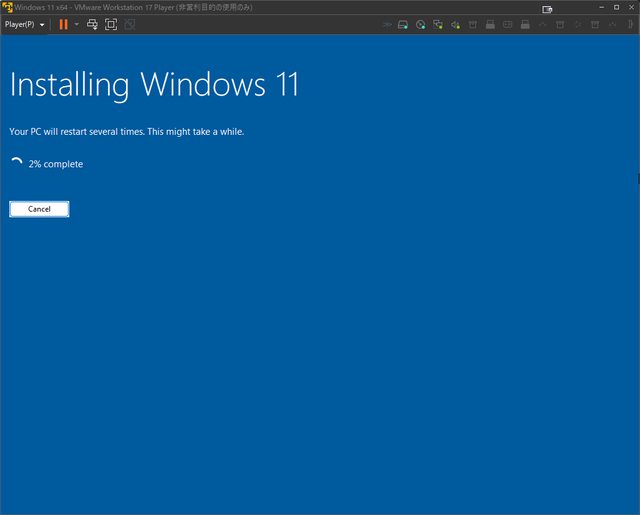Toggle the network adapter device icon
Viewport: 640px width, 515px height.
[438, 24]
